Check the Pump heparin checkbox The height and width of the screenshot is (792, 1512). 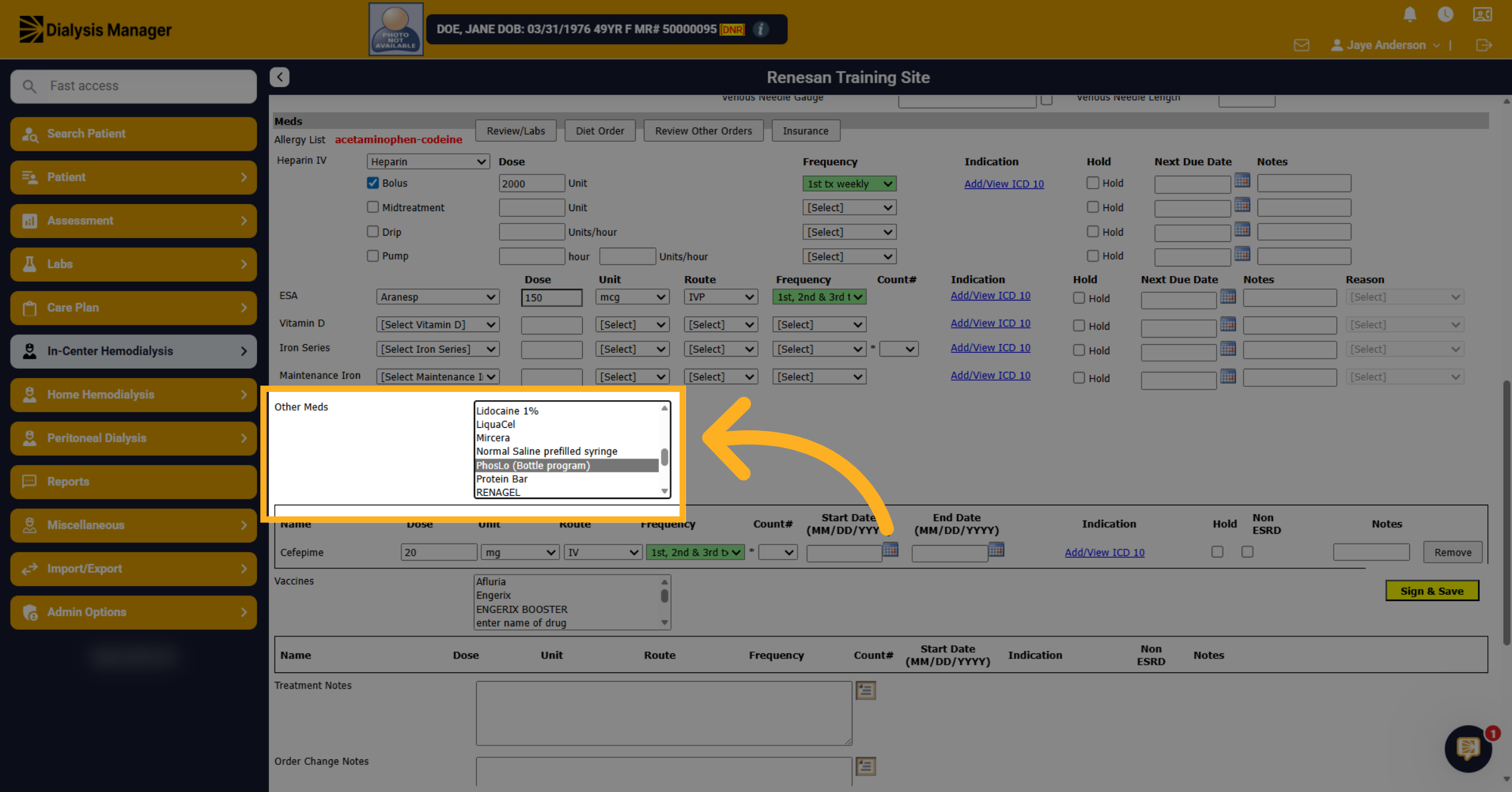pos(373,255)
